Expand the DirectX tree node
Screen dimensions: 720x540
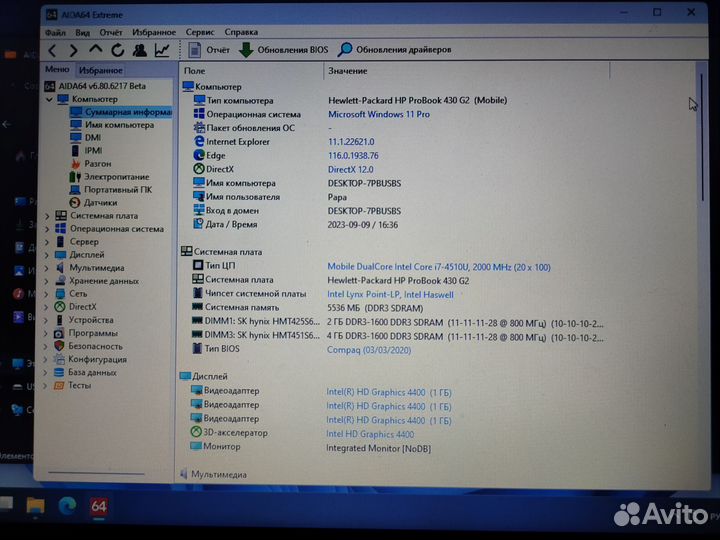pos(46,307)
